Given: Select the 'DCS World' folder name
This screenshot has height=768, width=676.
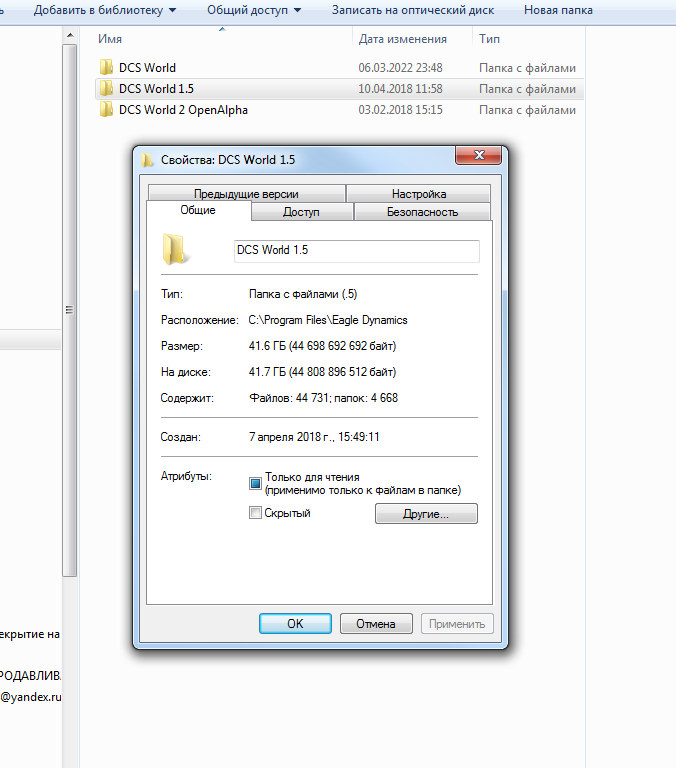Looking at the screenshot, I should 147,68.
